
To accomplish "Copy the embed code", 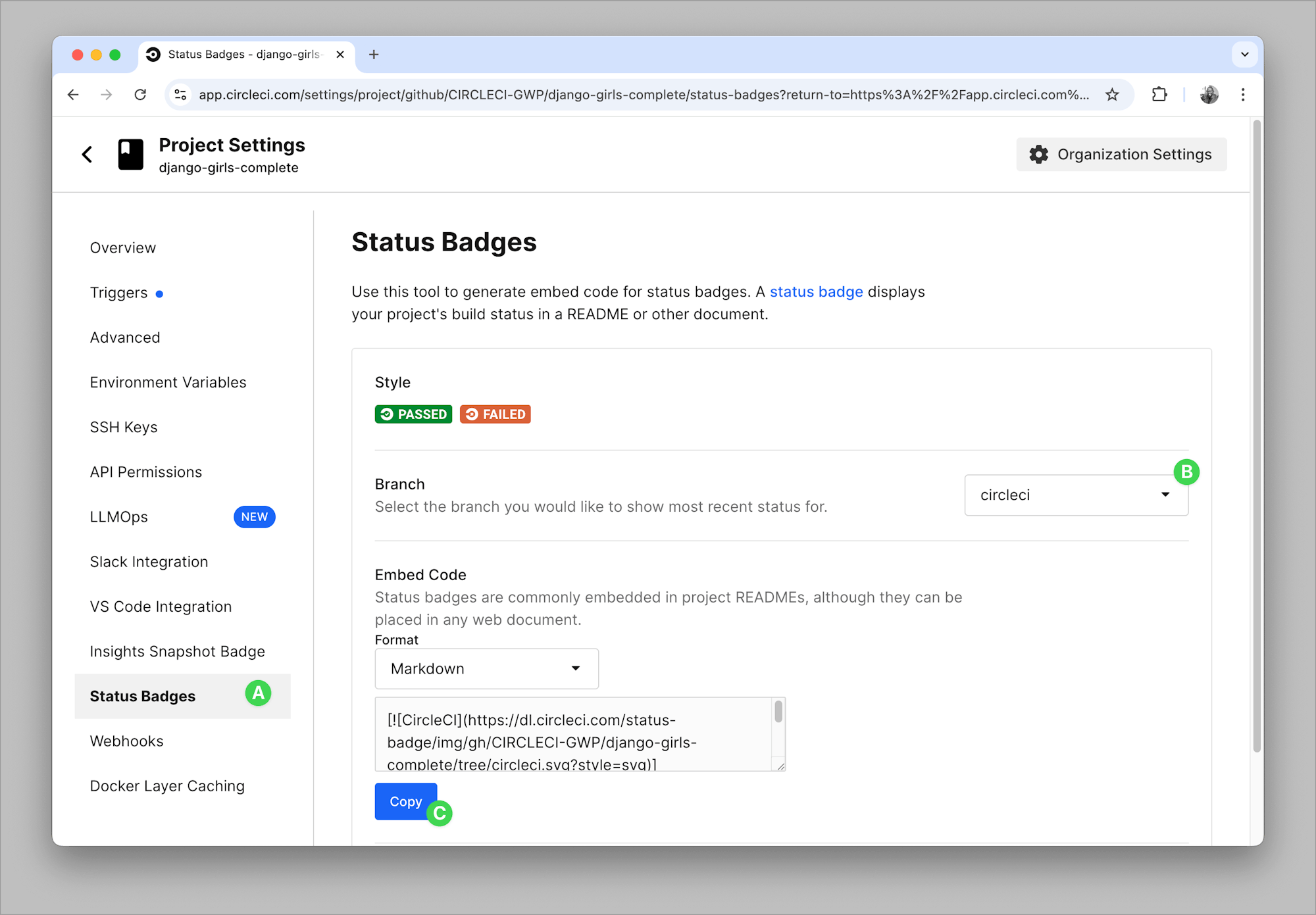I will tap(405, 801).
